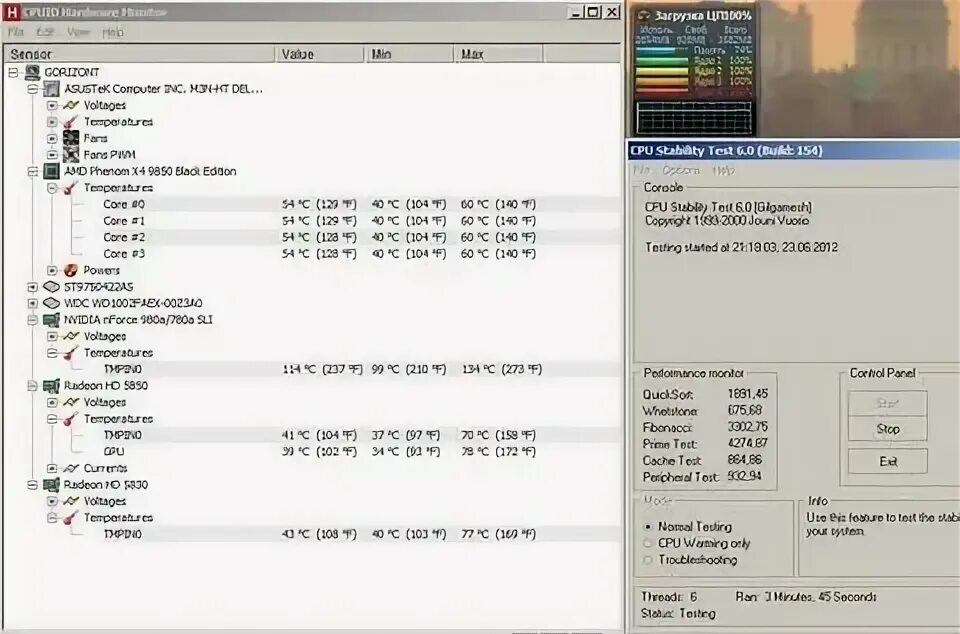This screenshot has width=960, height=634.
Task: Expand Voltages under ASUSTeK
Action: [x=52, y=105]
